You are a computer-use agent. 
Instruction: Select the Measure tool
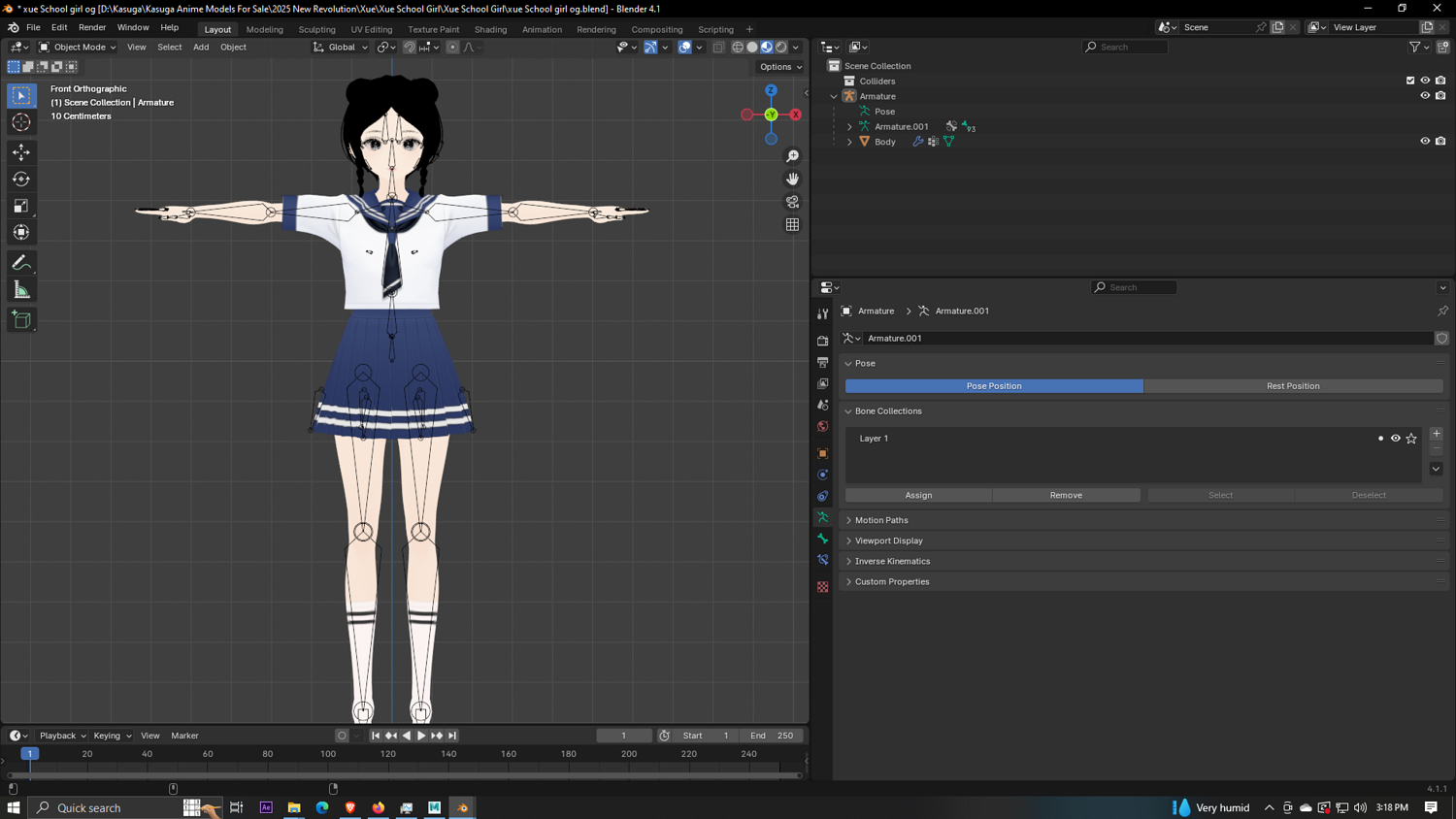tap(21, 290)
